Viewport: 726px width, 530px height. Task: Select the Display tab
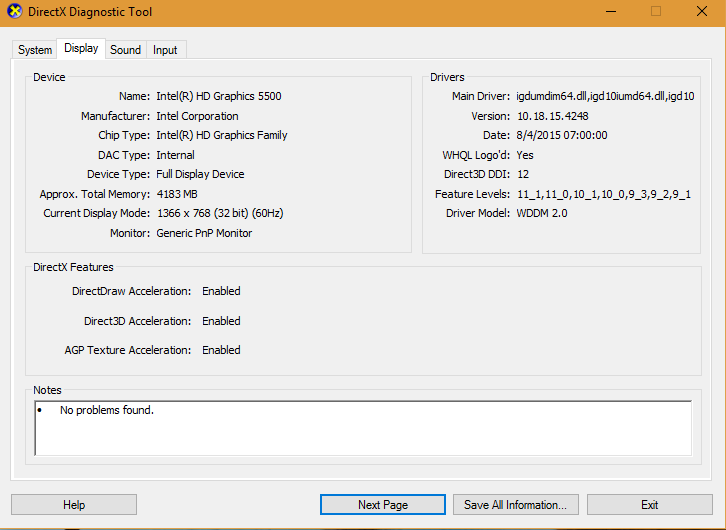pos(81,49)
